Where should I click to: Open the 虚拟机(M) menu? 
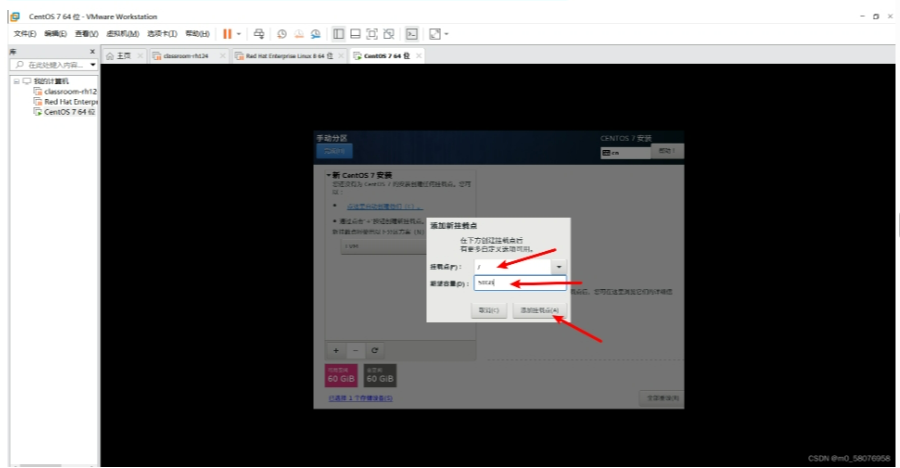122,34
